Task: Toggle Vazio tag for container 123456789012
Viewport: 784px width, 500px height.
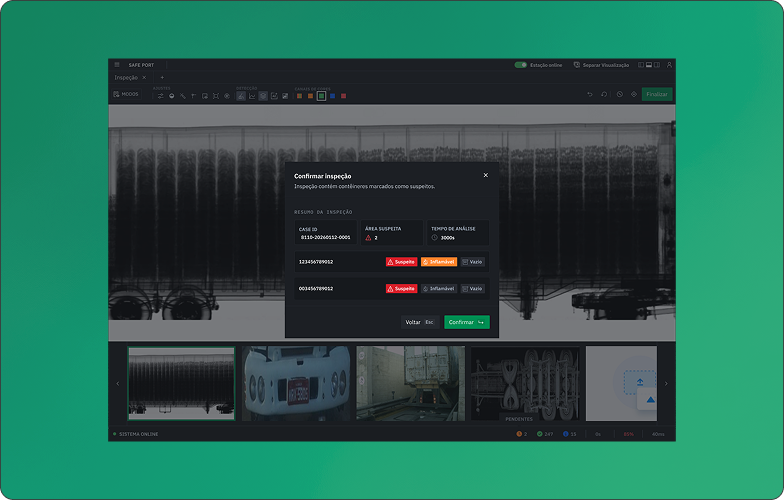Action: (472, 262)
